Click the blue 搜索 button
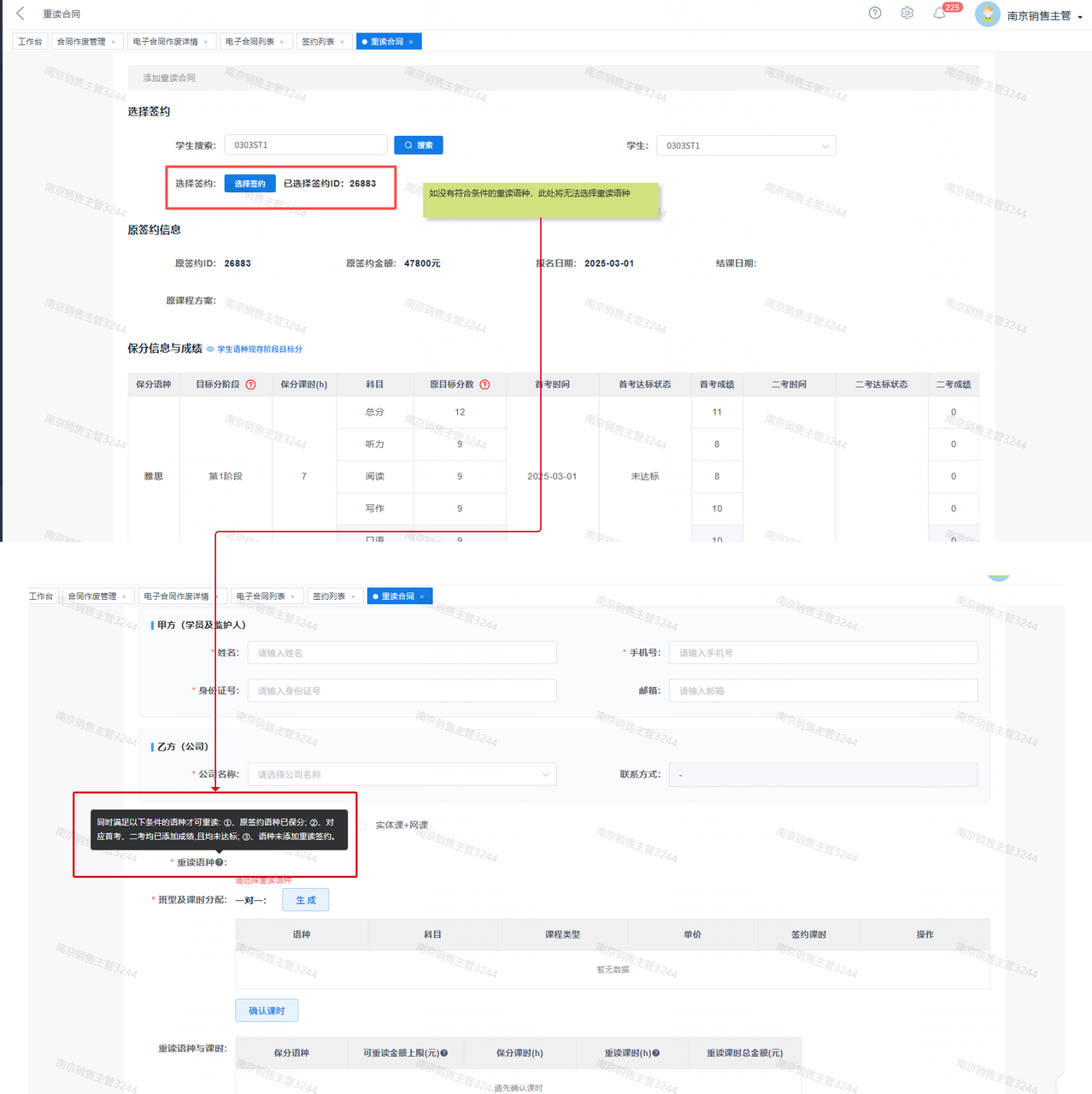The image size is (1092, 1094). (x=419, y=145)
